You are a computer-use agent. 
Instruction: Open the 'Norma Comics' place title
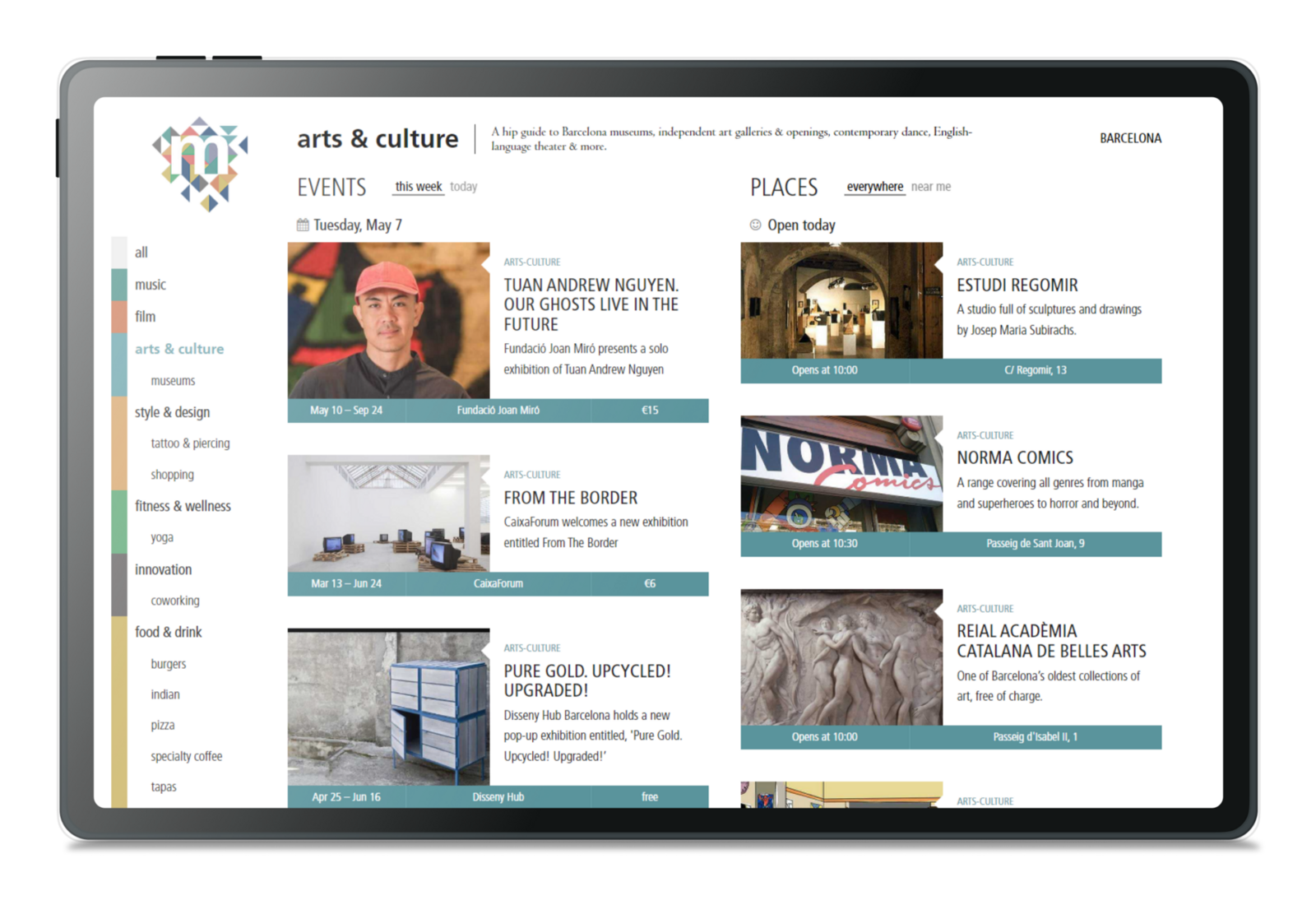coord(1015,457)
